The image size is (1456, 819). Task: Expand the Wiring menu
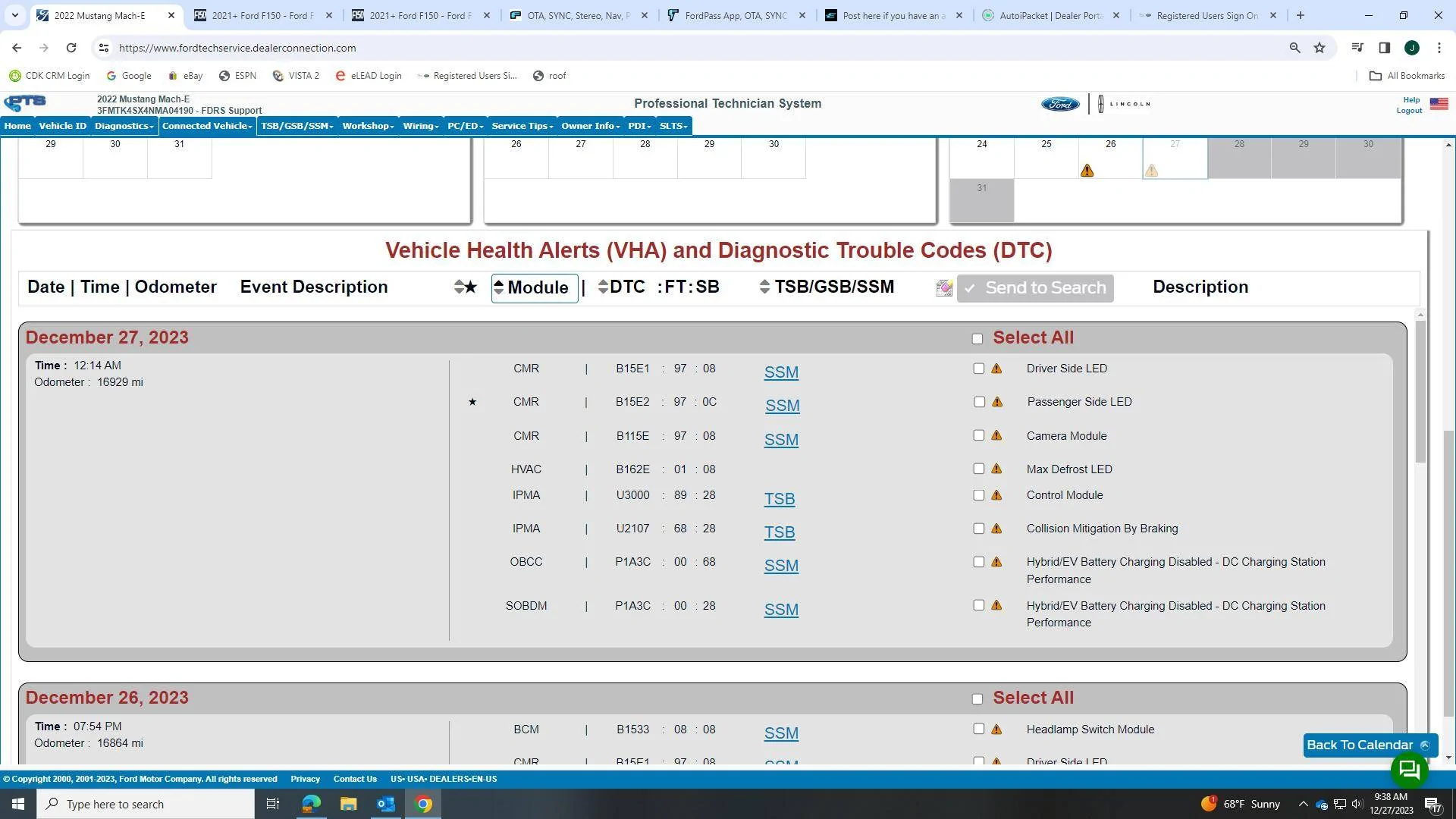421,126
